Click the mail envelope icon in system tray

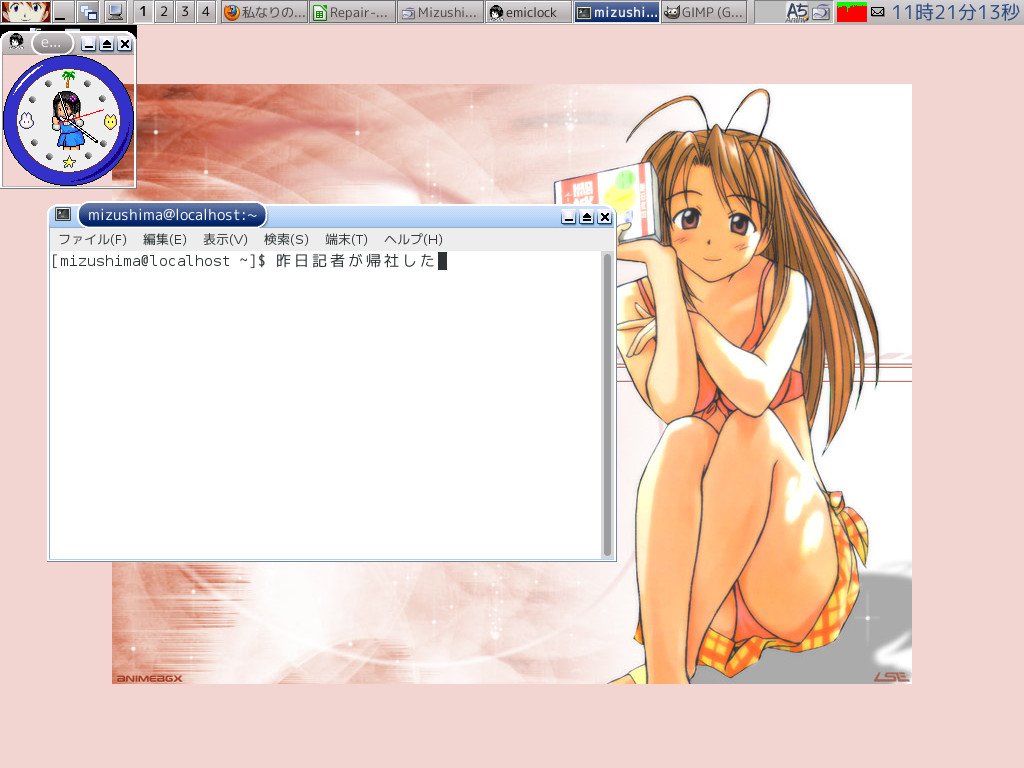pos(879,13)
